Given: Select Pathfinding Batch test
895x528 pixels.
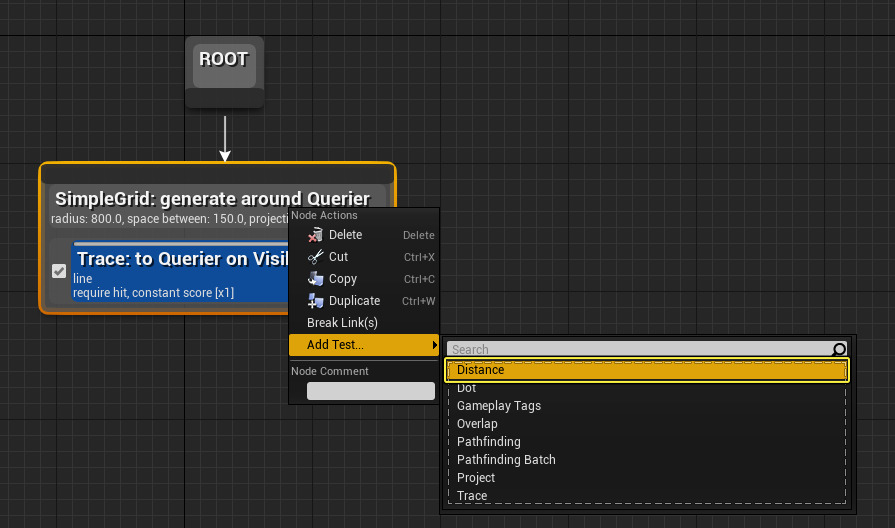Looking at the screenshot, I should click(647, 460).
